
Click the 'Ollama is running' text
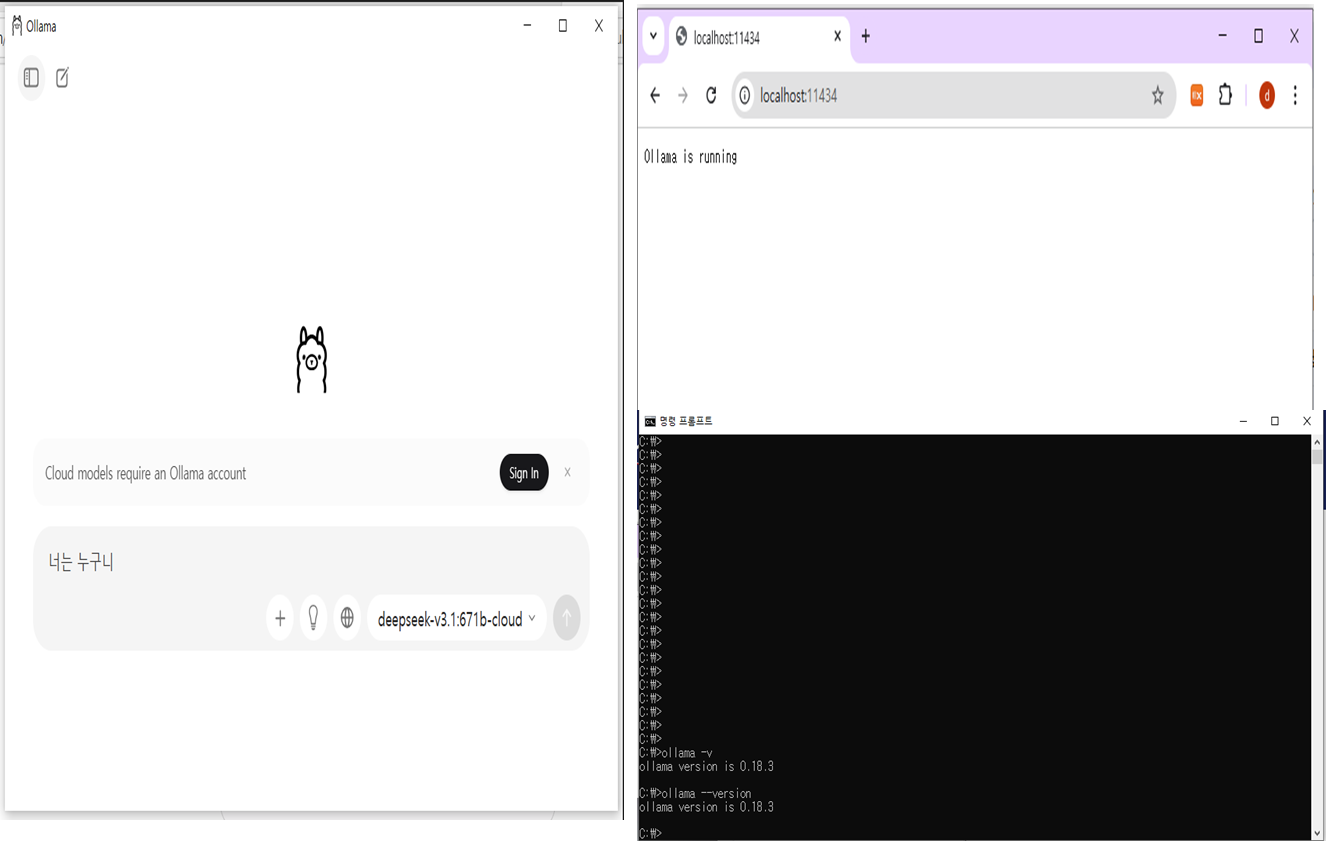click(x=690, y=157)
